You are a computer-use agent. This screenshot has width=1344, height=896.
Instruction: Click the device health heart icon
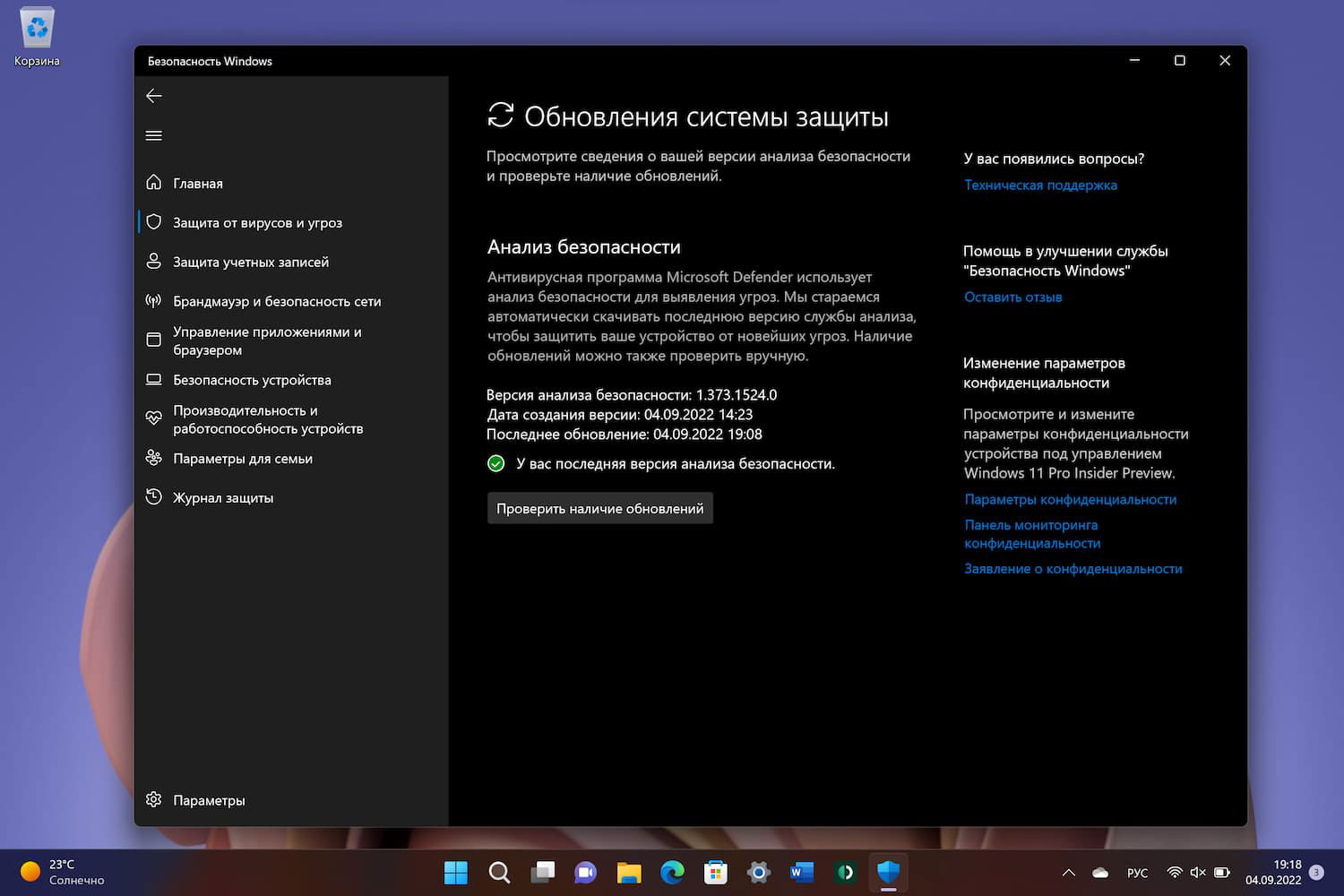[x=154, y=418]
